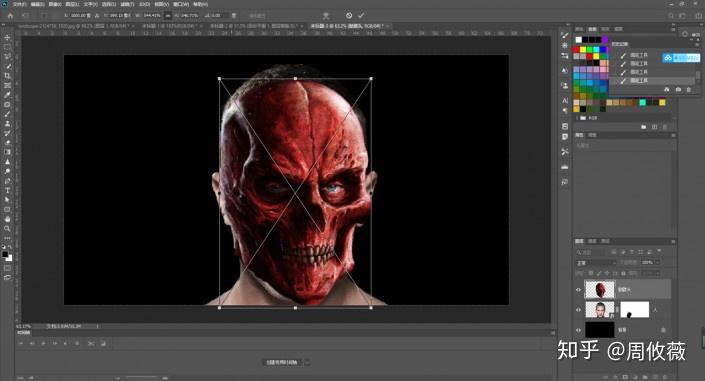Screen dimensions: 705x381
Task: Open the layer filter type dropdown
Action: pyautogui.click(x=591, y=252)
